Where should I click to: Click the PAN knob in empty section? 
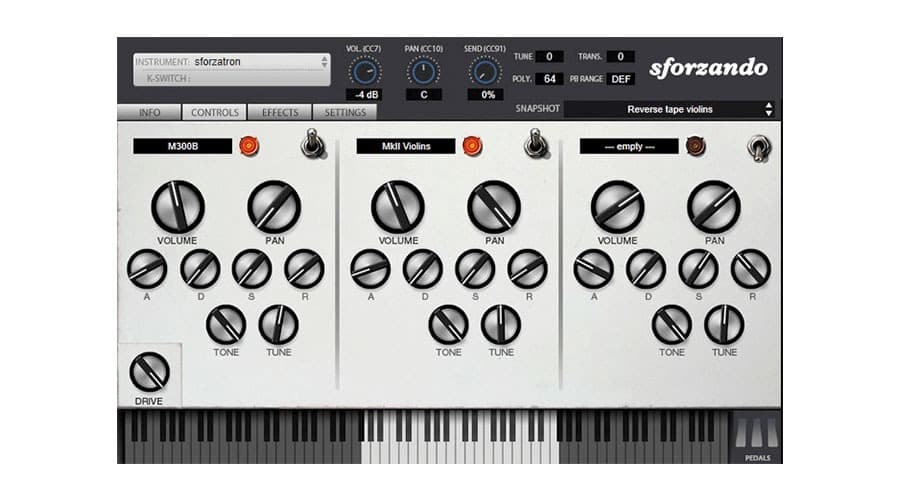pyautogui.click(x=714, y=207)
